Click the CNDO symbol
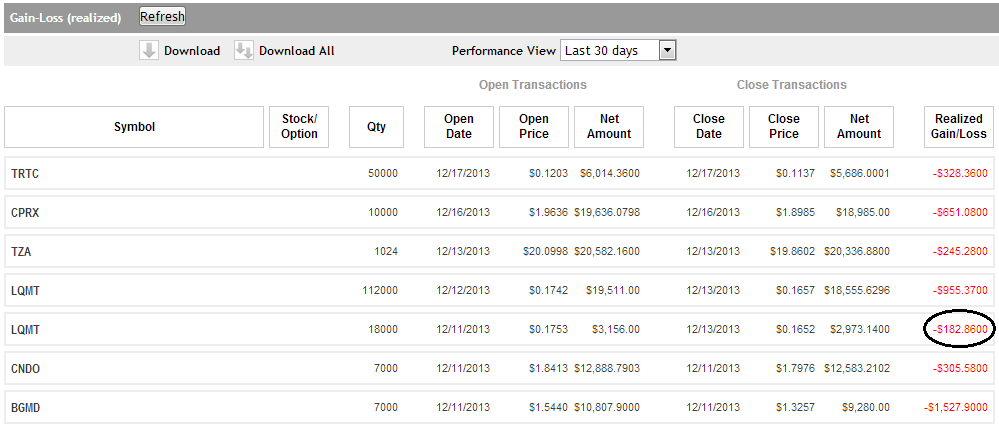Image resolution: width=999 pixels, height=427 pixels. coord(26,369)
